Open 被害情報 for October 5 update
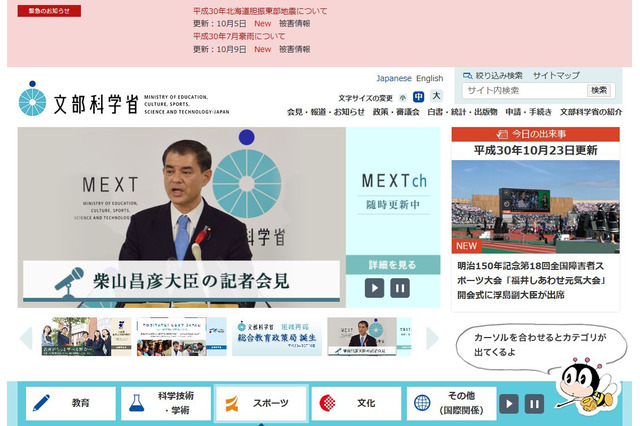The width and height of the screenshot is (640, 426). [295, 24]
